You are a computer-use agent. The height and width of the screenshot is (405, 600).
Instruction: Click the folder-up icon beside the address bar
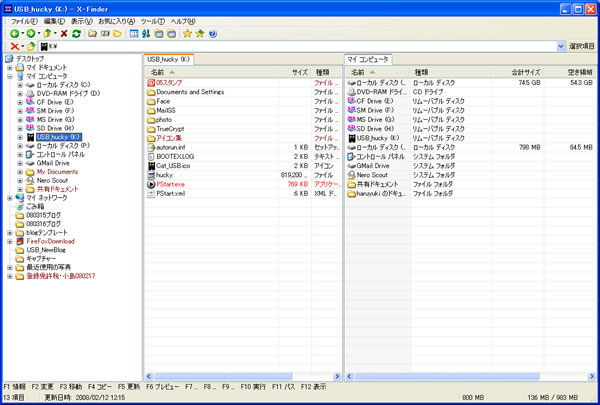point(31,46)
